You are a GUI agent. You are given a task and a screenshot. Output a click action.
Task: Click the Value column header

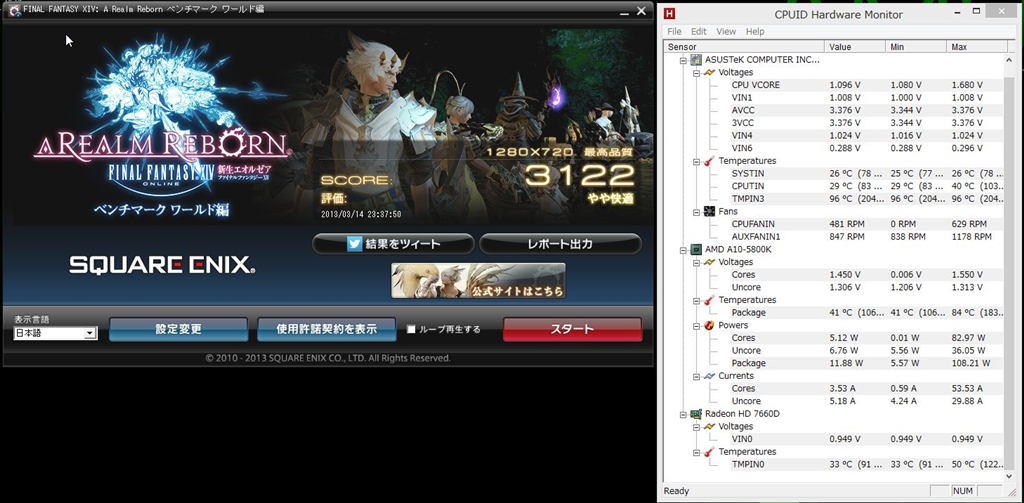855,47
